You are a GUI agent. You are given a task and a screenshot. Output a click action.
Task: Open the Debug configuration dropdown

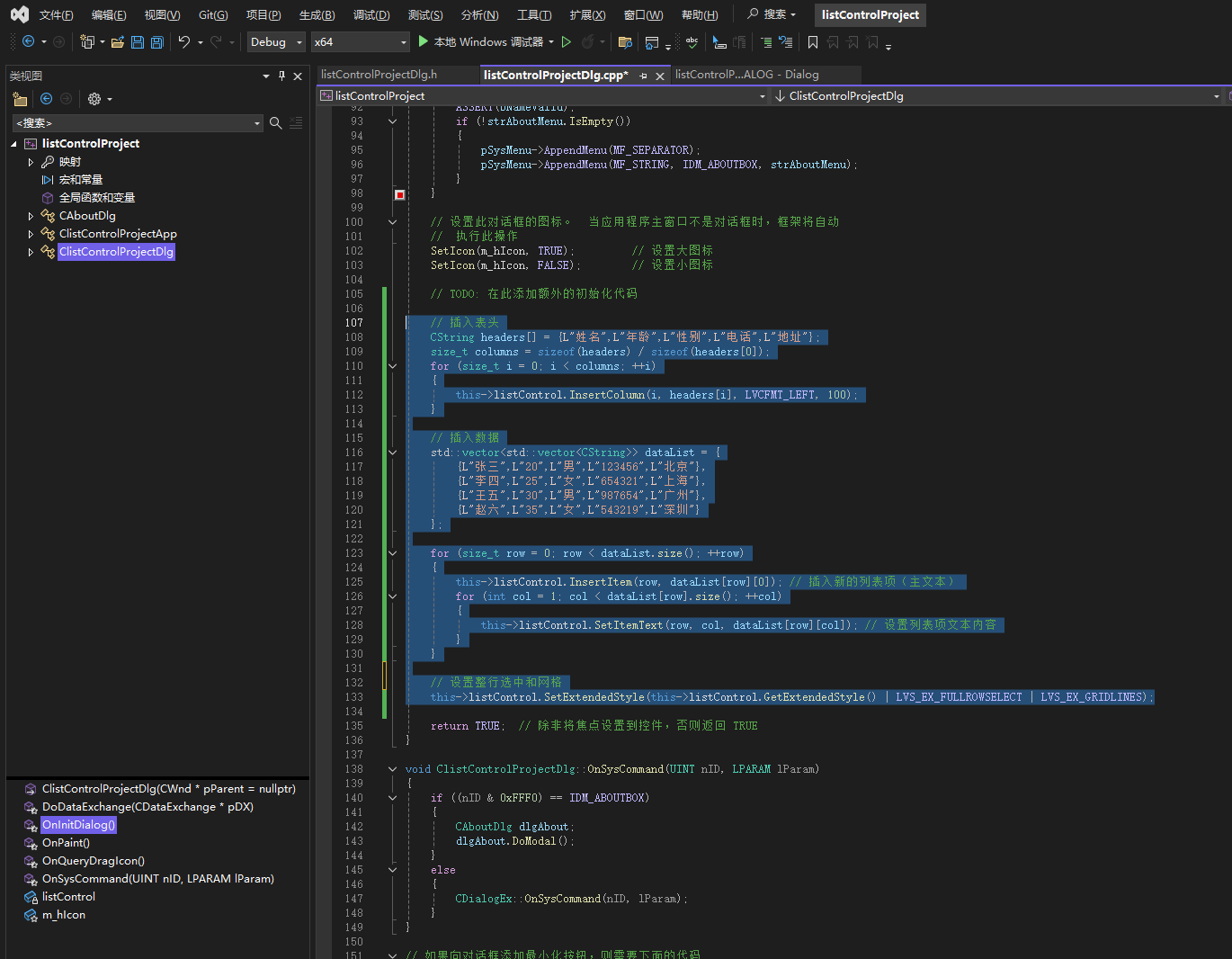click(x=276, y=42)
